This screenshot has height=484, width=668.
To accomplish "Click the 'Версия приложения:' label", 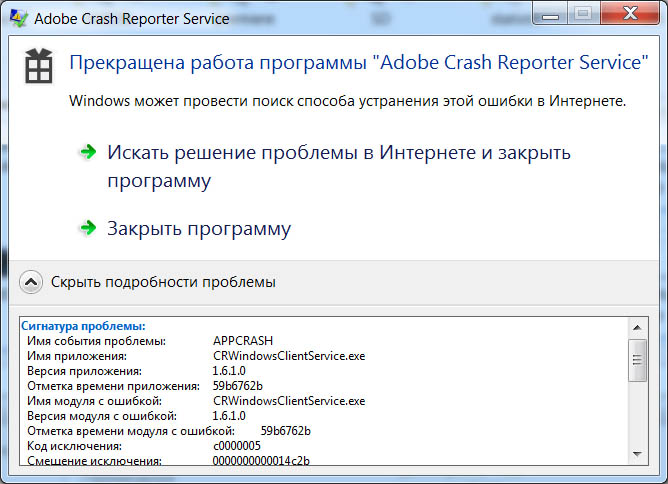I will tap(84, 371).
